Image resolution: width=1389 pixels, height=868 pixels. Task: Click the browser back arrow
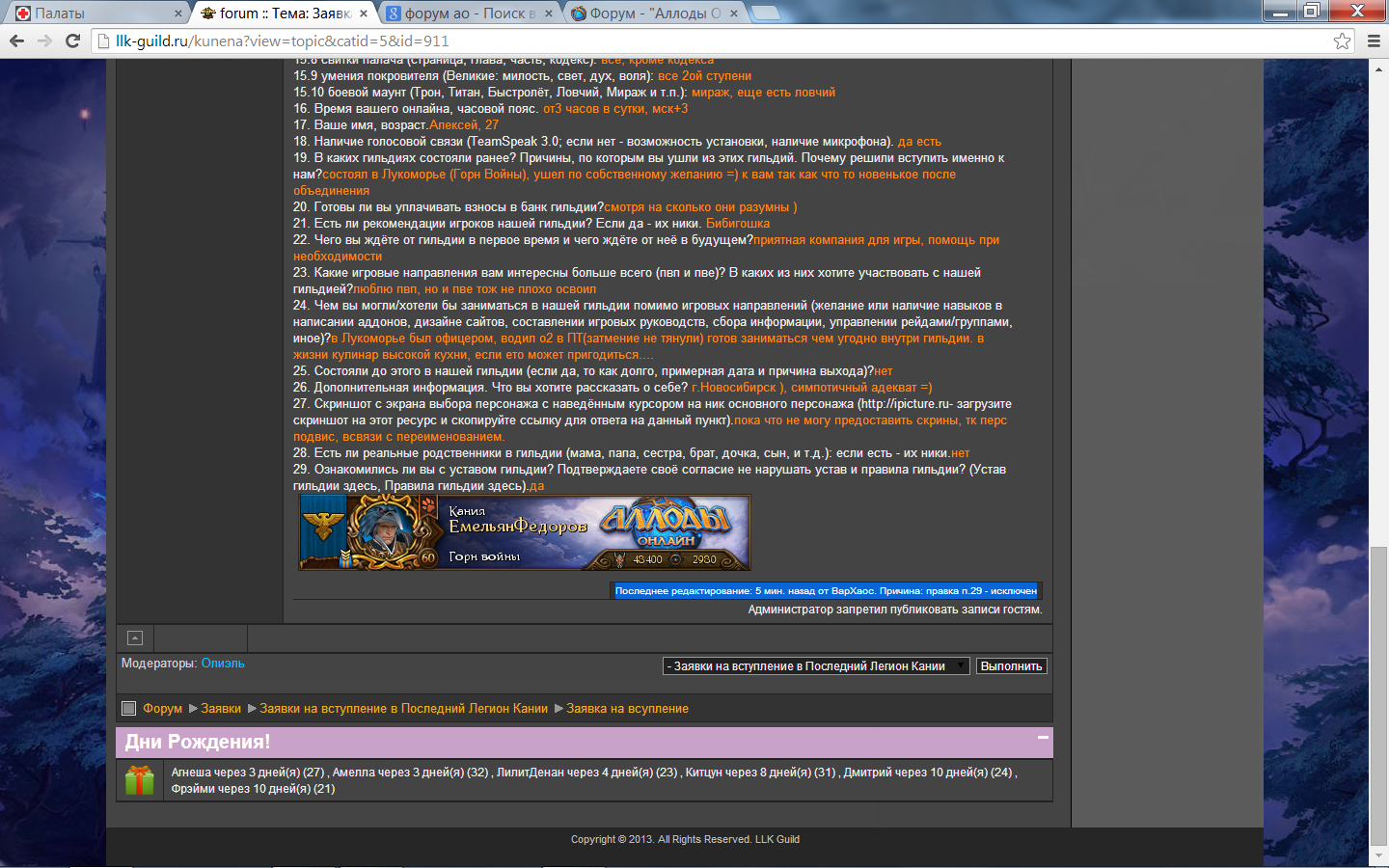point(16,41)
